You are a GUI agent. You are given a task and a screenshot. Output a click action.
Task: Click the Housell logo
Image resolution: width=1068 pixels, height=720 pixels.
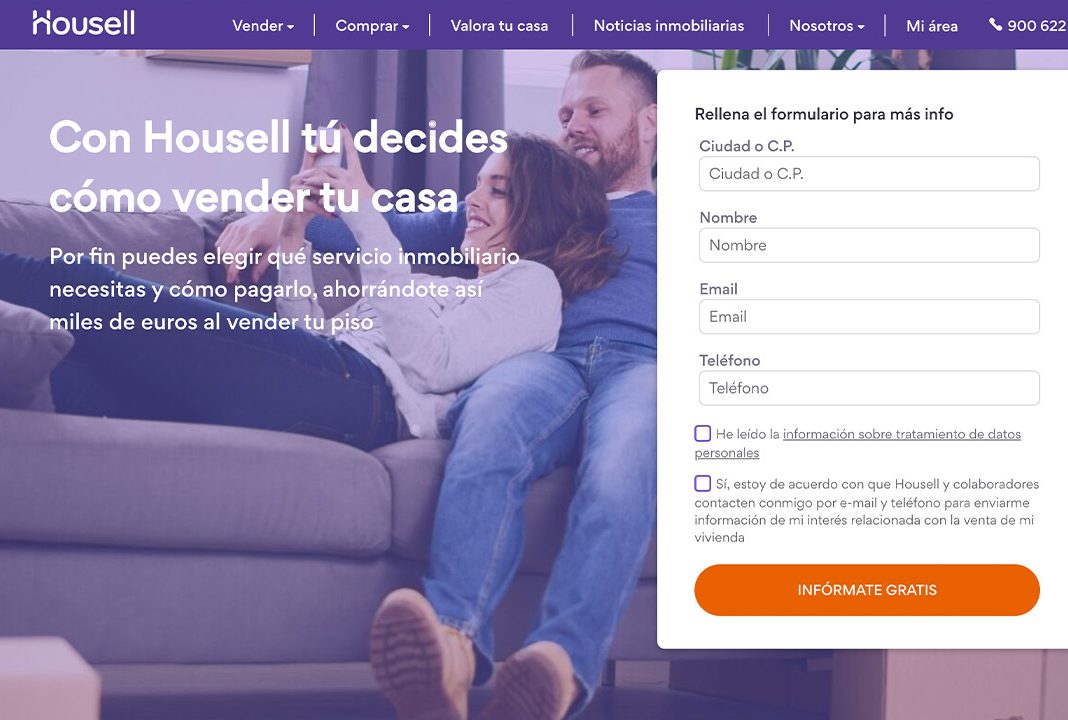83,23
